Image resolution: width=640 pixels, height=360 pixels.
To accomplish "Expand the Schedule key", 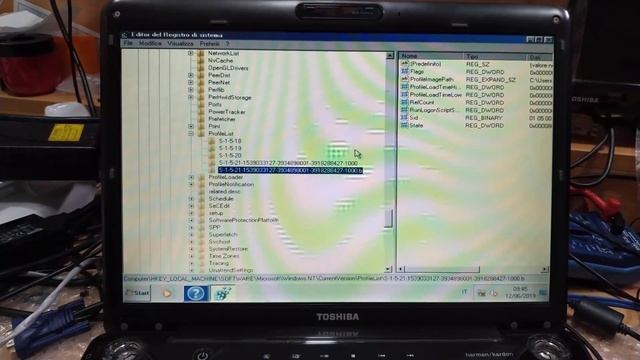I will pyautogui.click(x=191, y=199).
